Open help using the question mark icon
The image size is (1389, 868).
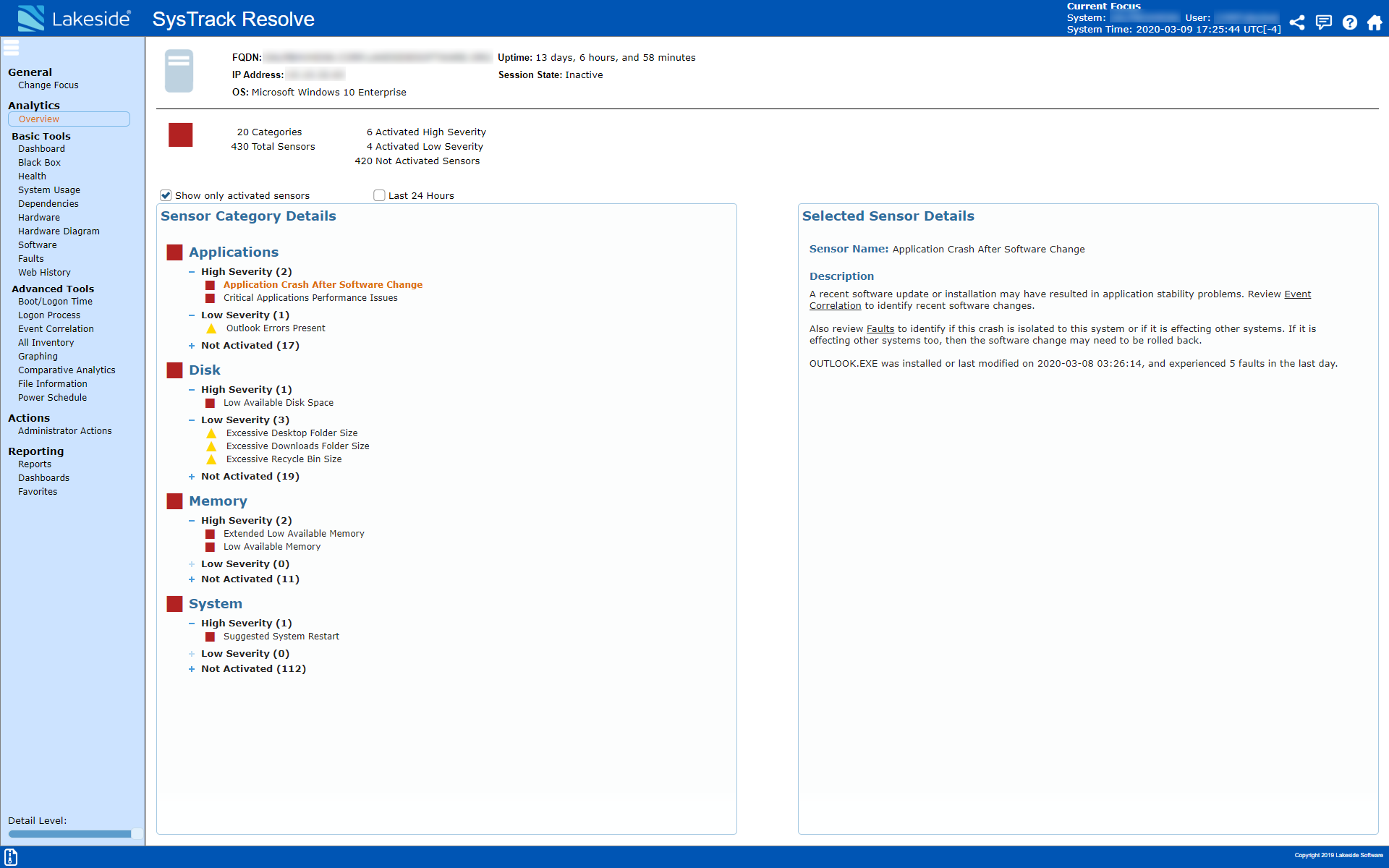[1350, 22]
